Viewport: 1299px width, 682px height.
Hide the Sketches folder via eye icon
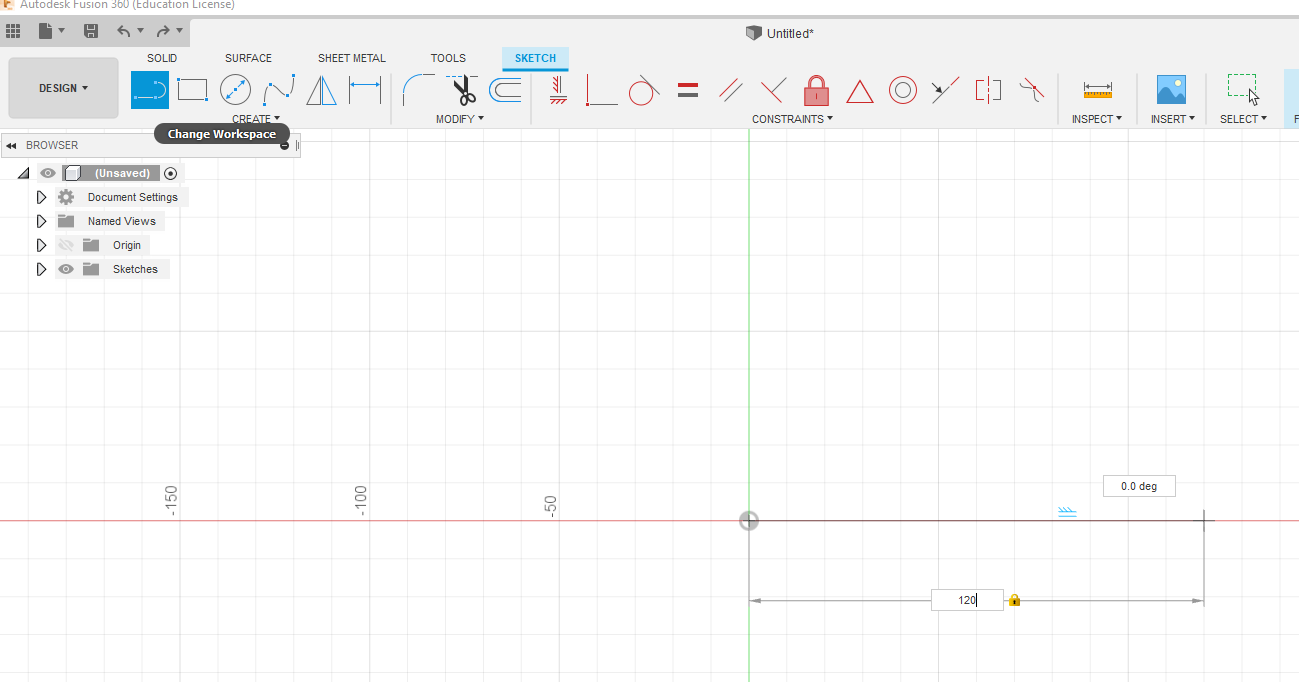pyautogui.click(x=66, y=269)
